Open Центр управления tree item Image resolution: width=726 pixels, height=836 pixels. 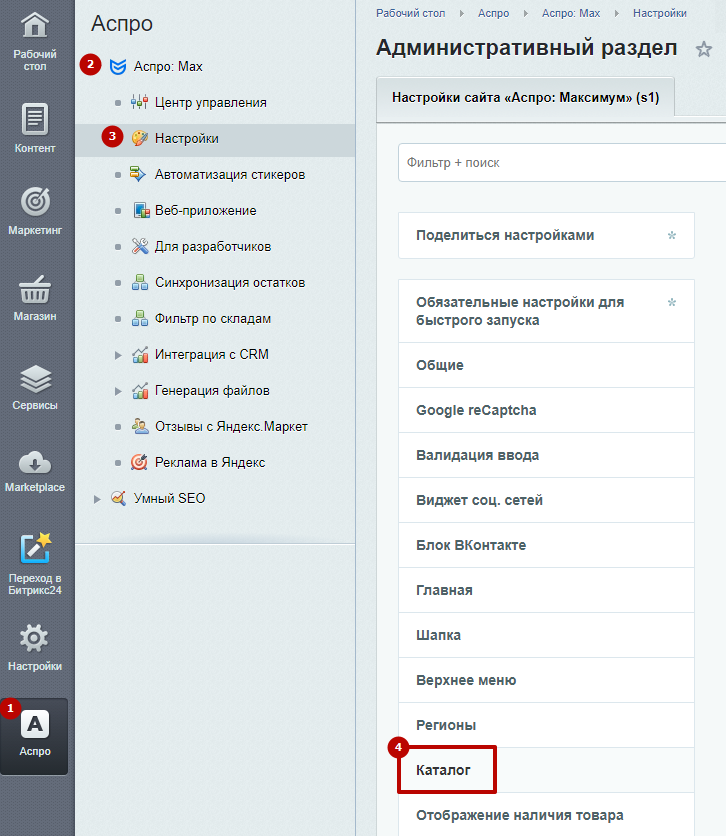pos(211,102)
